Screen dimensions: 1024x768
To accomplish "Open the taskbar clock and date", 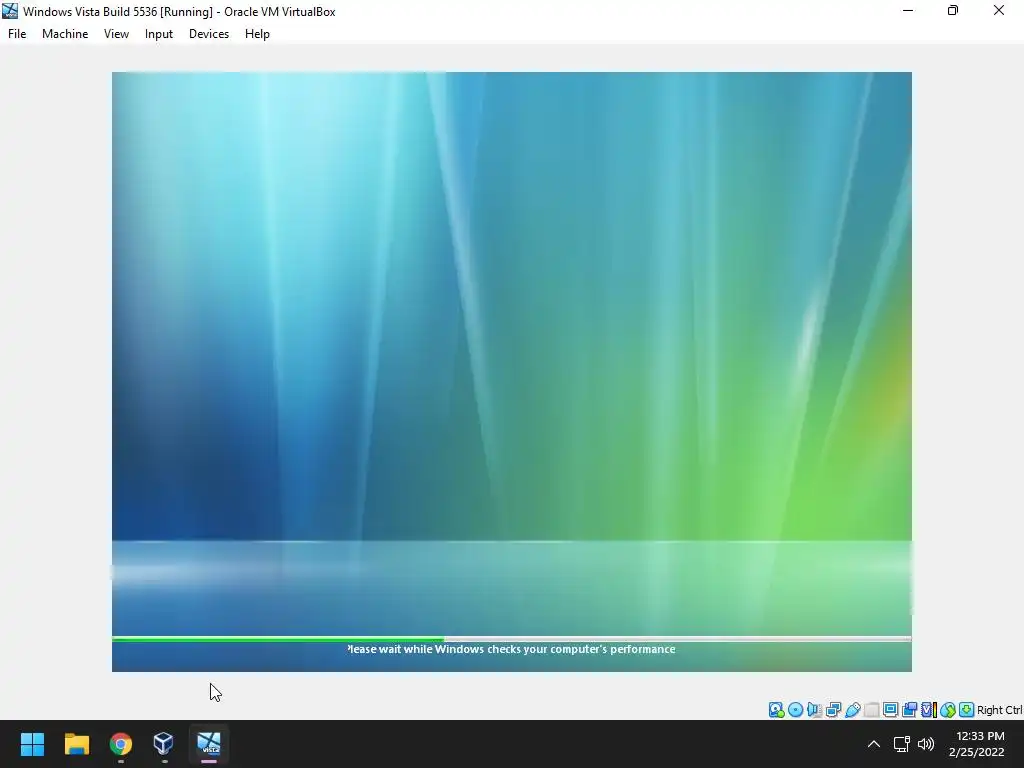I will click(977, 744).
